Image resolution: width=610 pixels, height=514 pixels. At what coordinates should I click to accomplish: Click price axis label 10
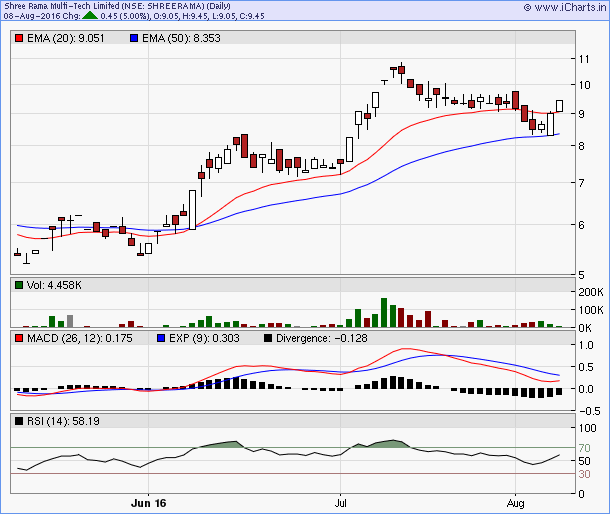[x=584, y=85]
